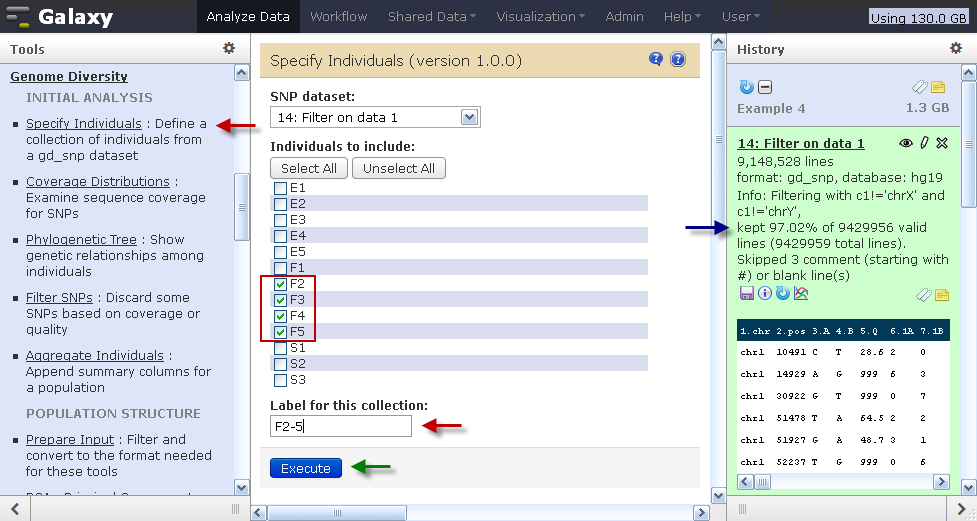977x521 pixels.
Task: Click the Tools panel scrollbar up arrow
Action: tap(242, 73)
